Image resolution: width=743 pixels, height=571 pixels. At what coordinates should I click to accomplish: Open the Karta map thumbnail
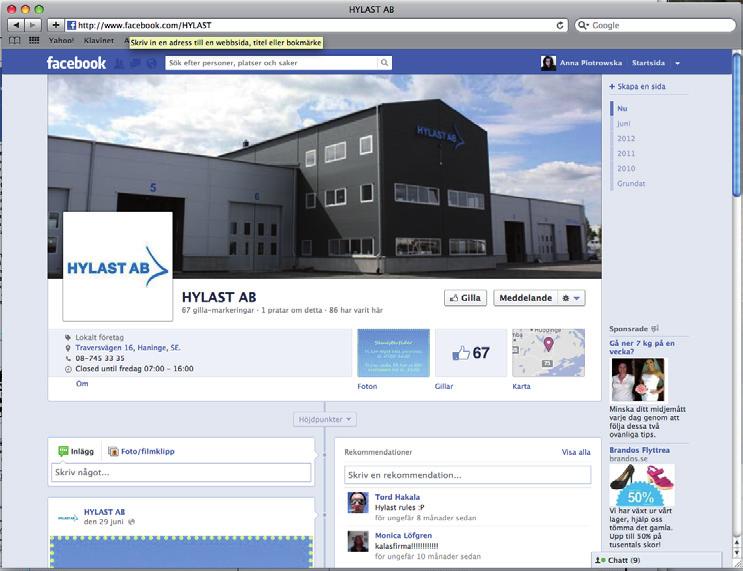coord(548,353)
